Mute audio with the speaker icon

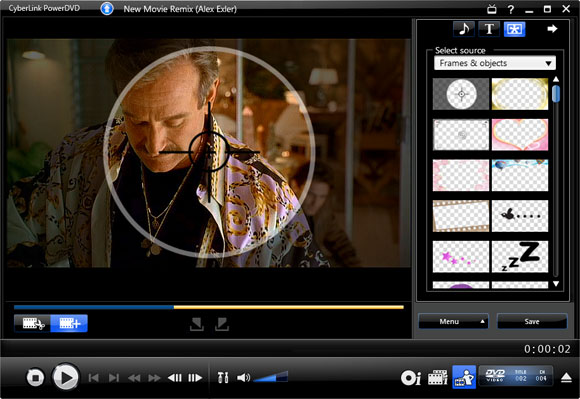click(243, 378)
